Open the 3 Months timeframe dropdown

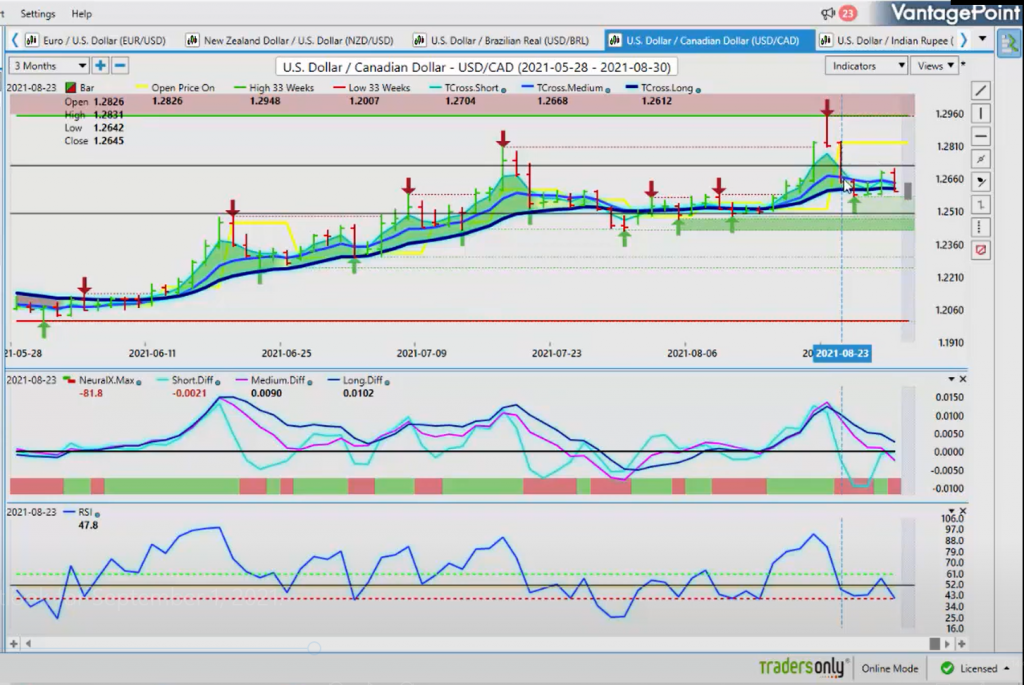tap(49, 65)
